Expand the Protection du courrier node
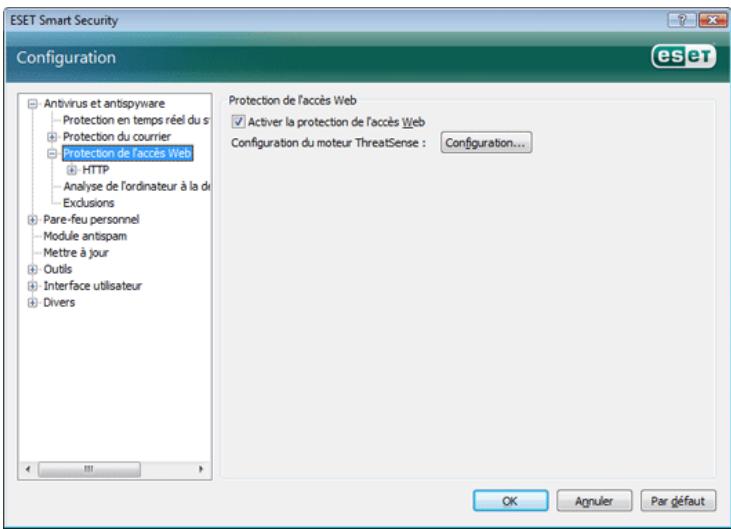 tap(52, 137)
